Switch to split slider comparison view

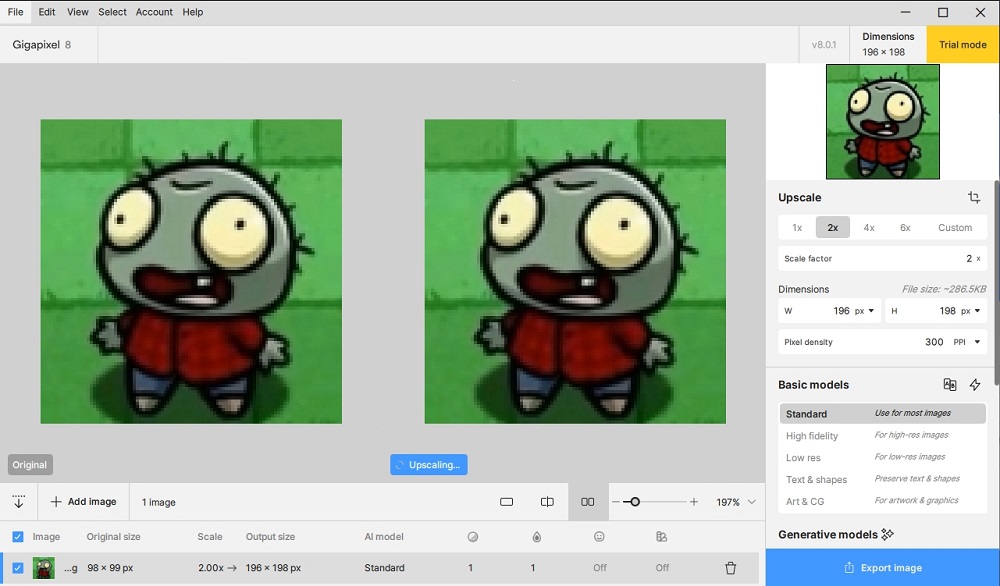coord(547,502)
